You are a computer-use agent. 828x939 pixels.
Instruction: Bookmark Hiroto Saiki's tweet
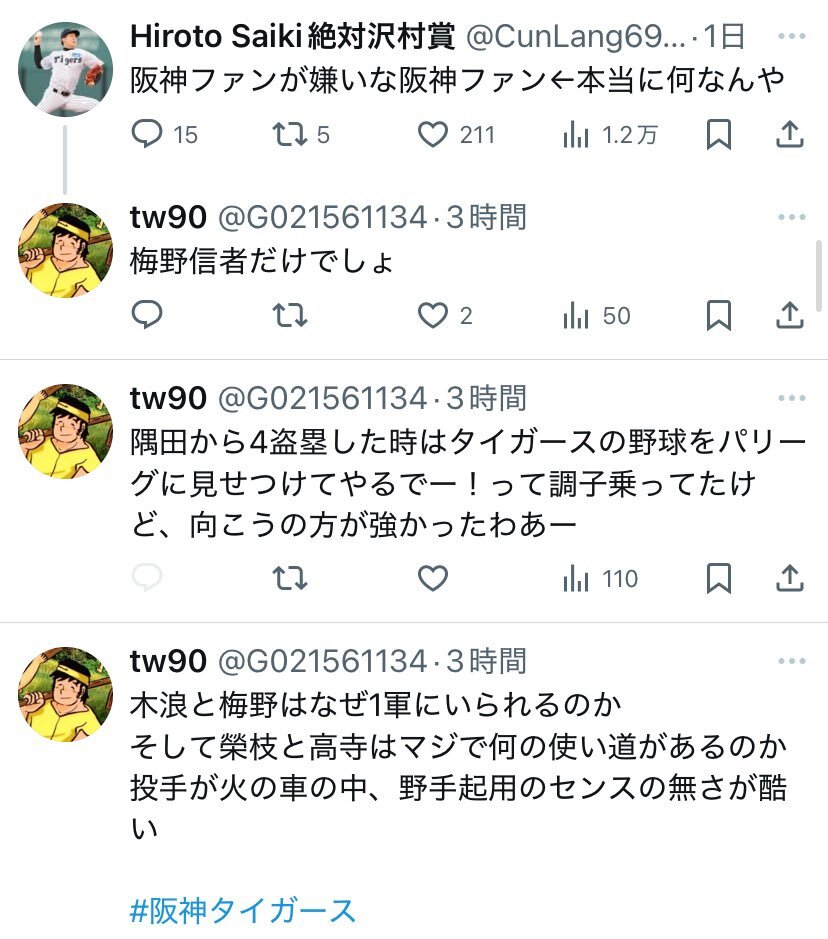[718, 134]
